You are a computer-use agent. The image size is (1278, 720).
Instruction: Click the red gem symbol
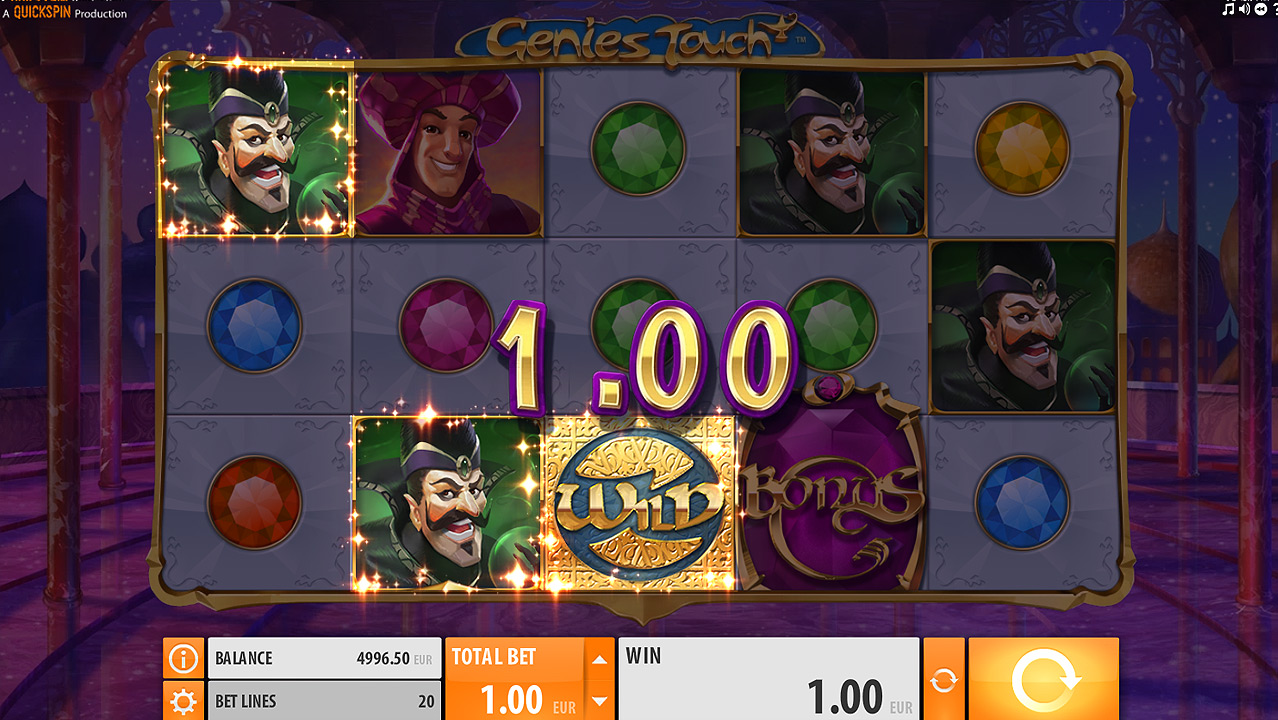[254, 503]
